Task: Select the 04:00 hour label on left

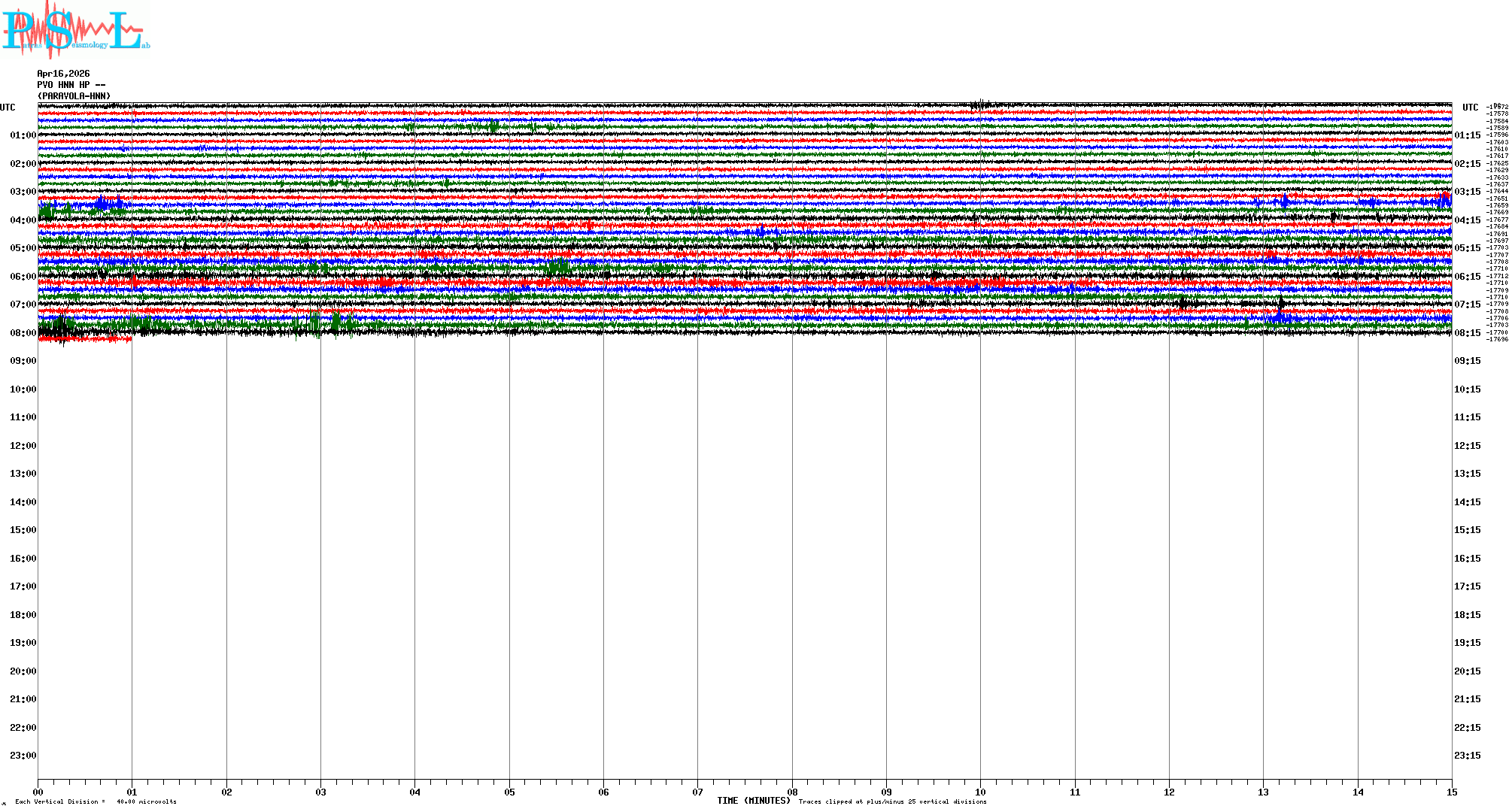Action: [x=23, y=220]
